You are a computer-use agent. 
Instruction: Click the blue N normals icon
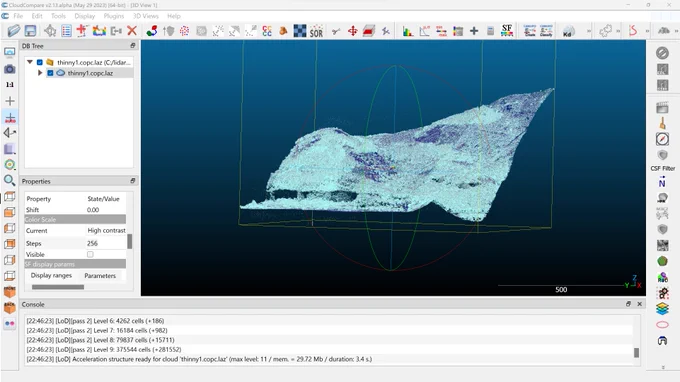(662, 183)
